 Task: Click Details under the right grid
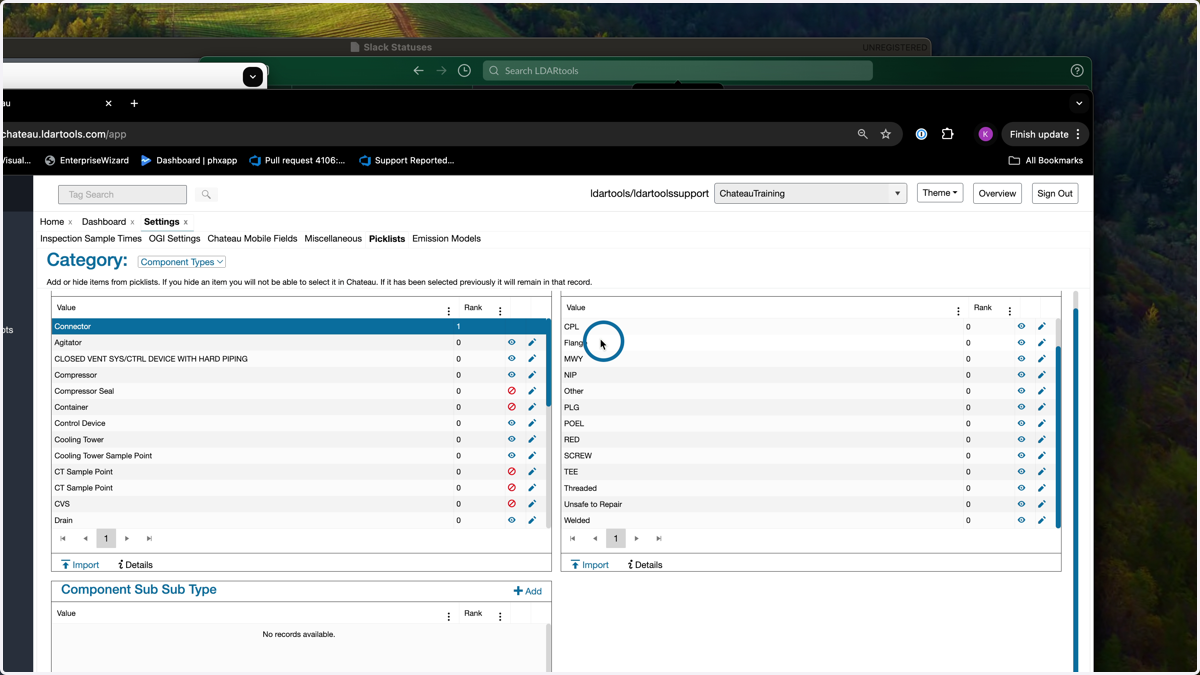(645, 565)
